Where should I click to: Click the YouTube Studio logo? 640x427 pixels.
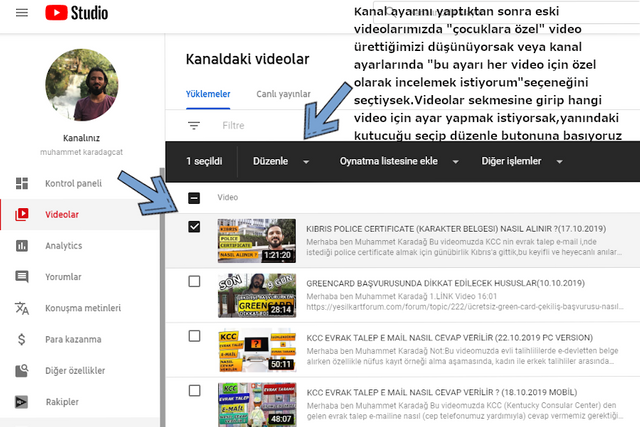pos(76,13)
